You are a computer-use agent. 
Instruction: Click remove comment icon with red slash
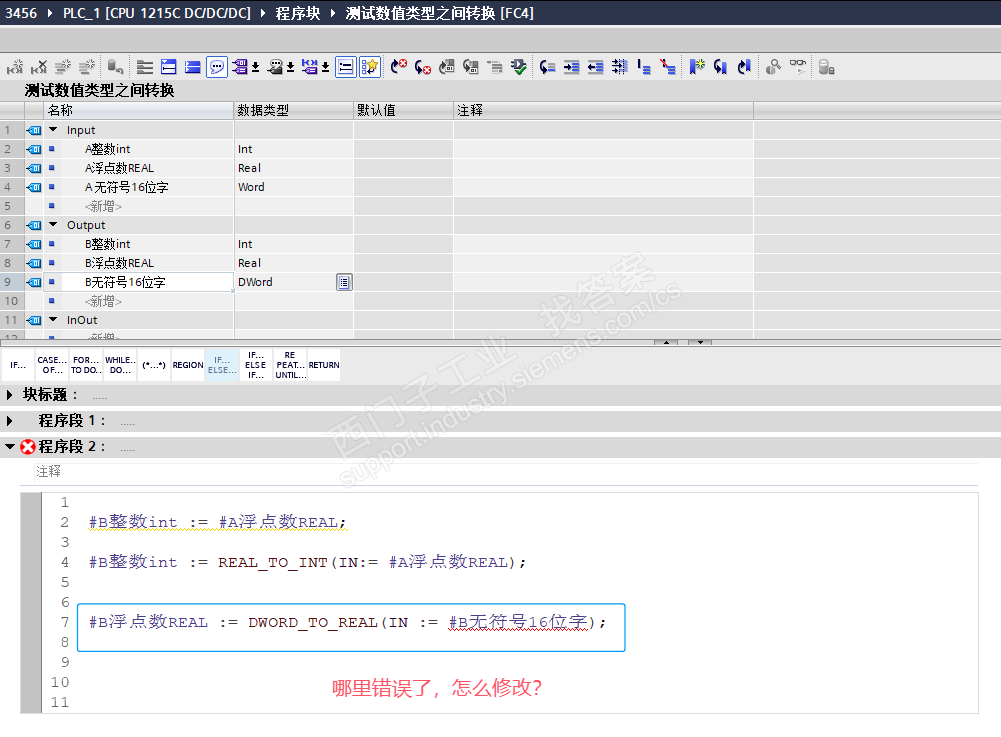click(x=668, y=67)
